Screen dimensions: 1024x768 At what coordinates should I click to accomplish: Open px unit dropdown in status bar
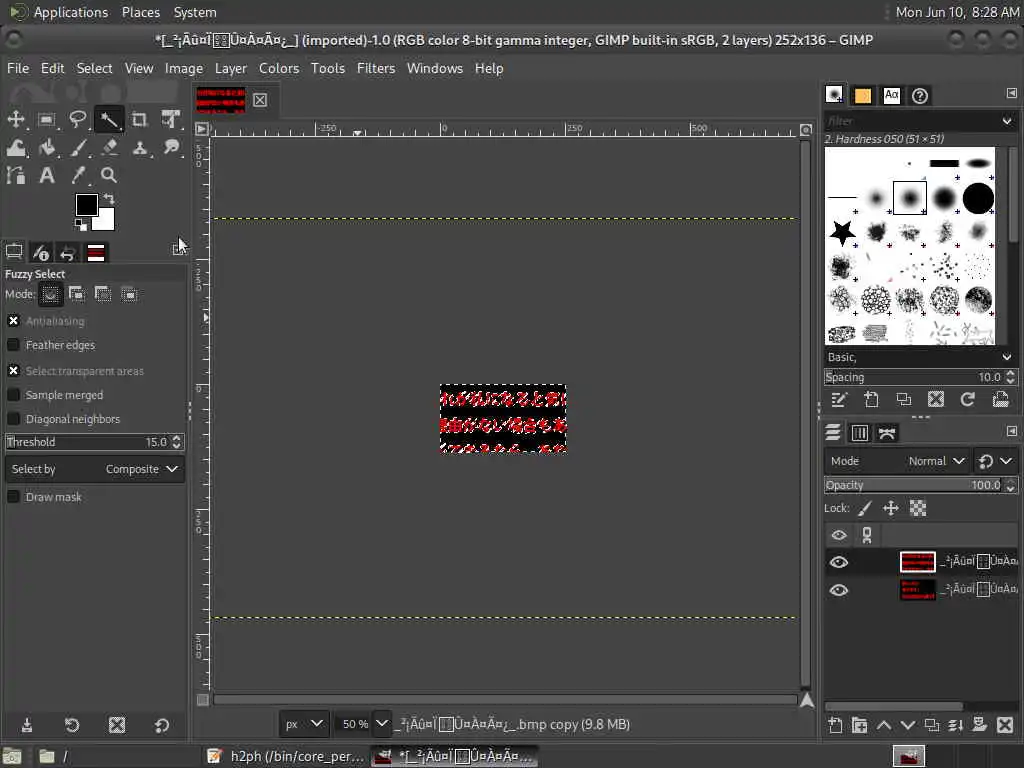point(303,724)
